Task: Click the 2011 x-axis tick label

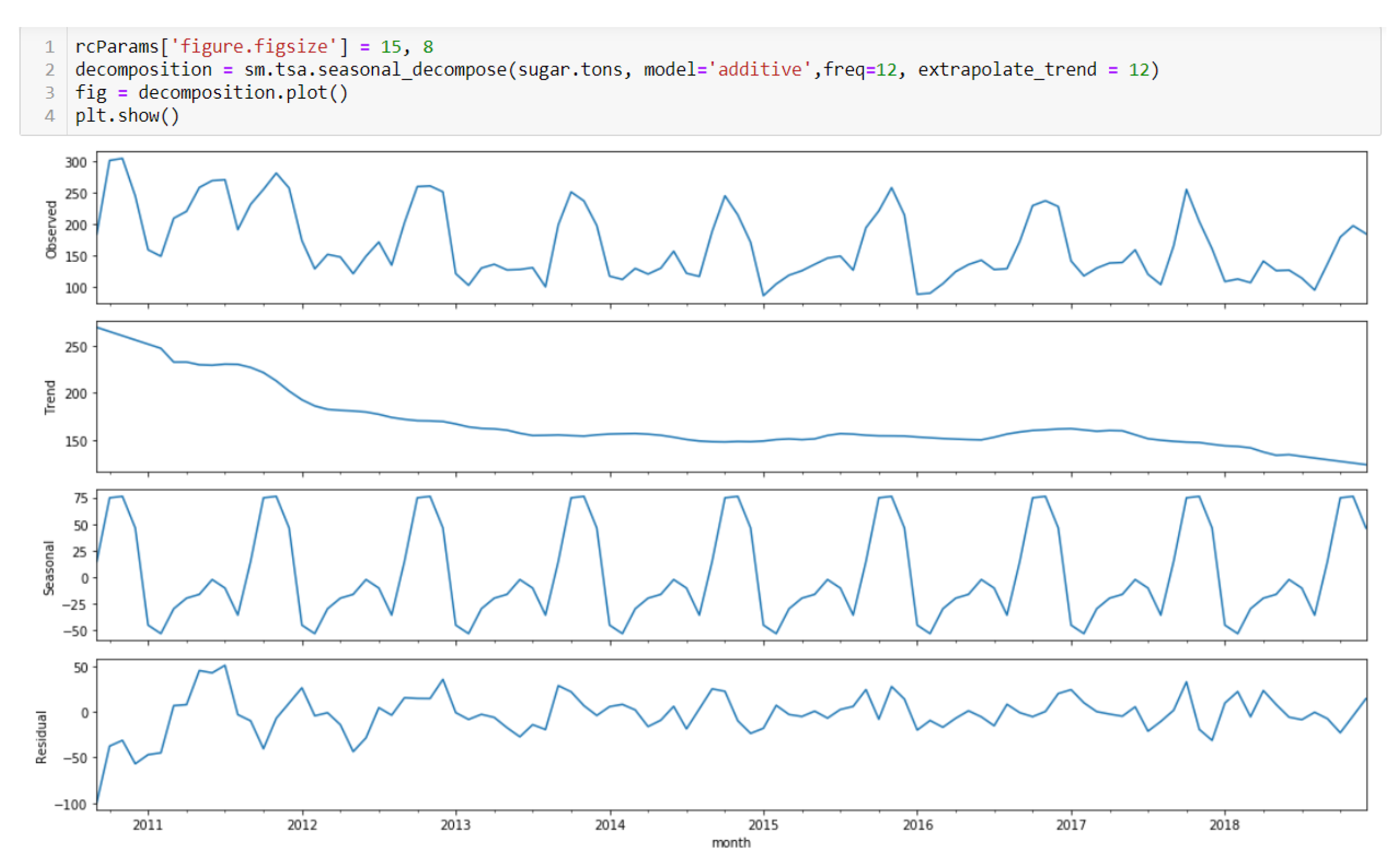Action: pos(148,825)
